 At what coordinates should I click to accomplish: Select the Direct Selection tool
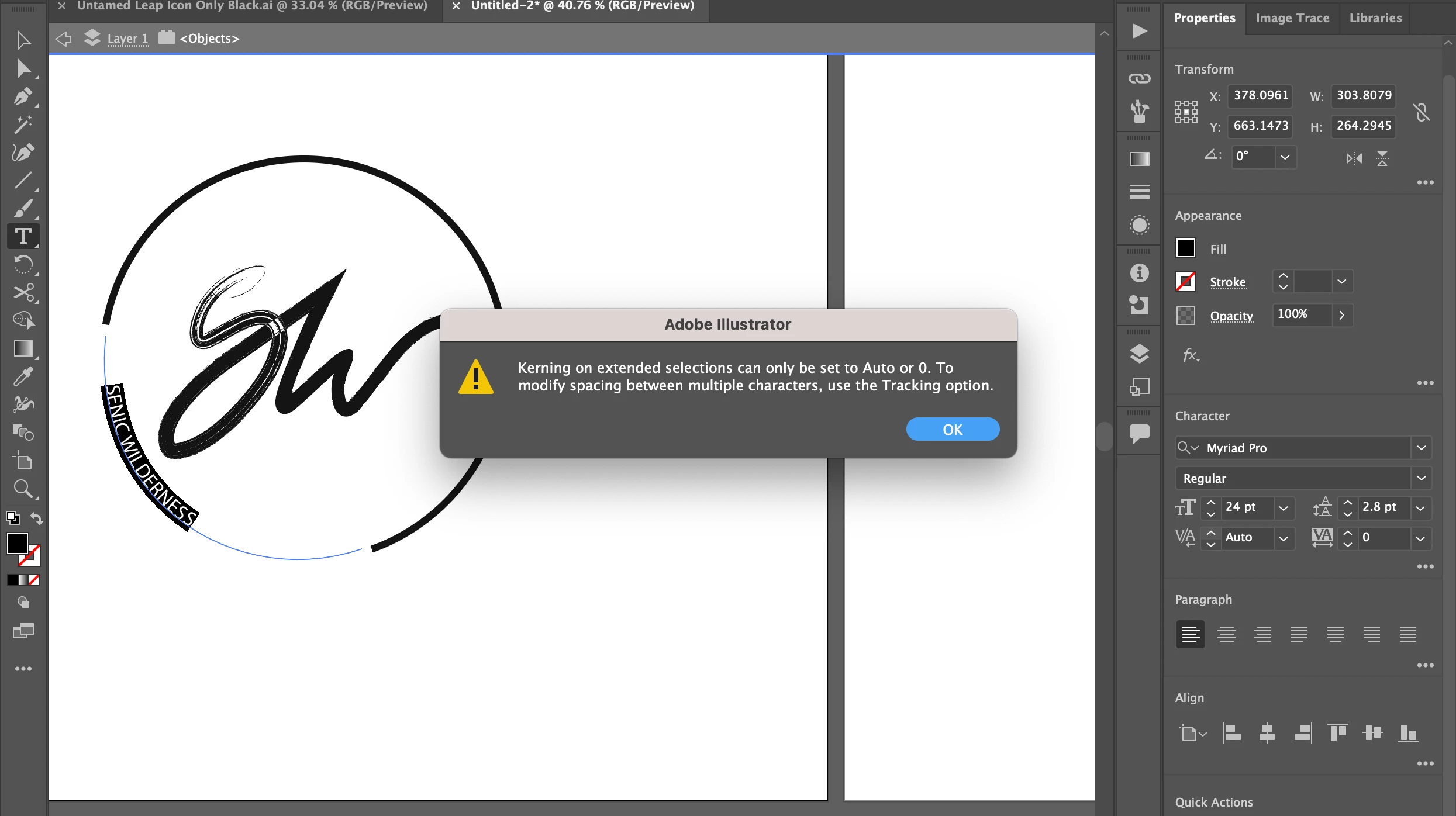click(23, 69)
